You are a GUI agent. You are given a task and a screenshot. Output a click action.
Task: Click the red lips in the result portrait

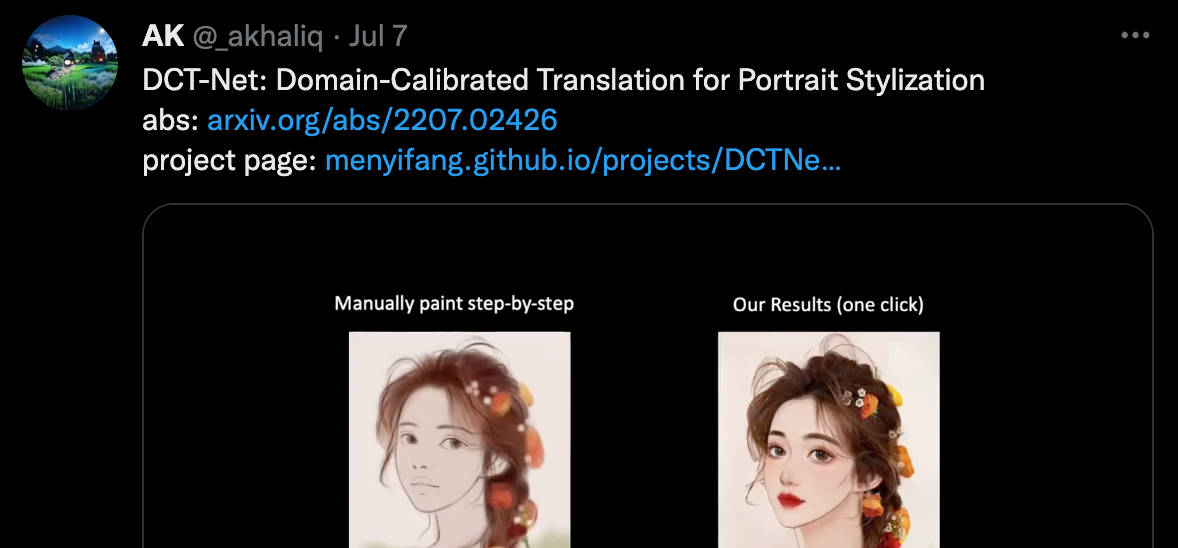(x=789, y=499)
